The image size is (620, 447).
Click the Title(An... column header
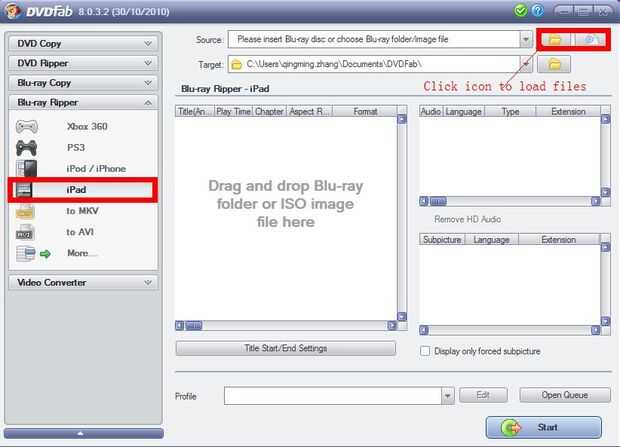(195, 112)
